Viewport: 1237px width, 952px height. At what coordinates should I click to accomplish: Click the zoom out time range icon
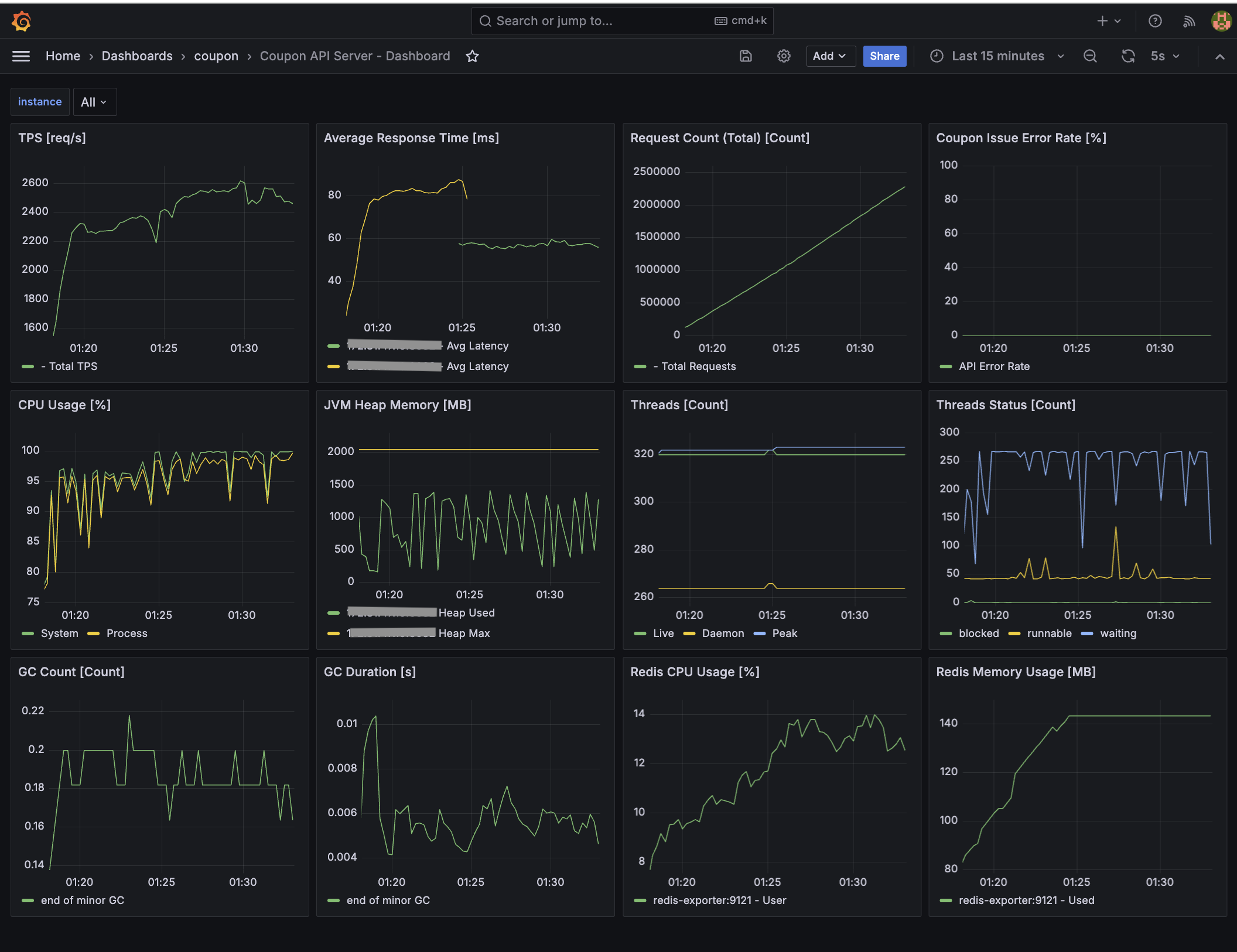coord(1090,56)
